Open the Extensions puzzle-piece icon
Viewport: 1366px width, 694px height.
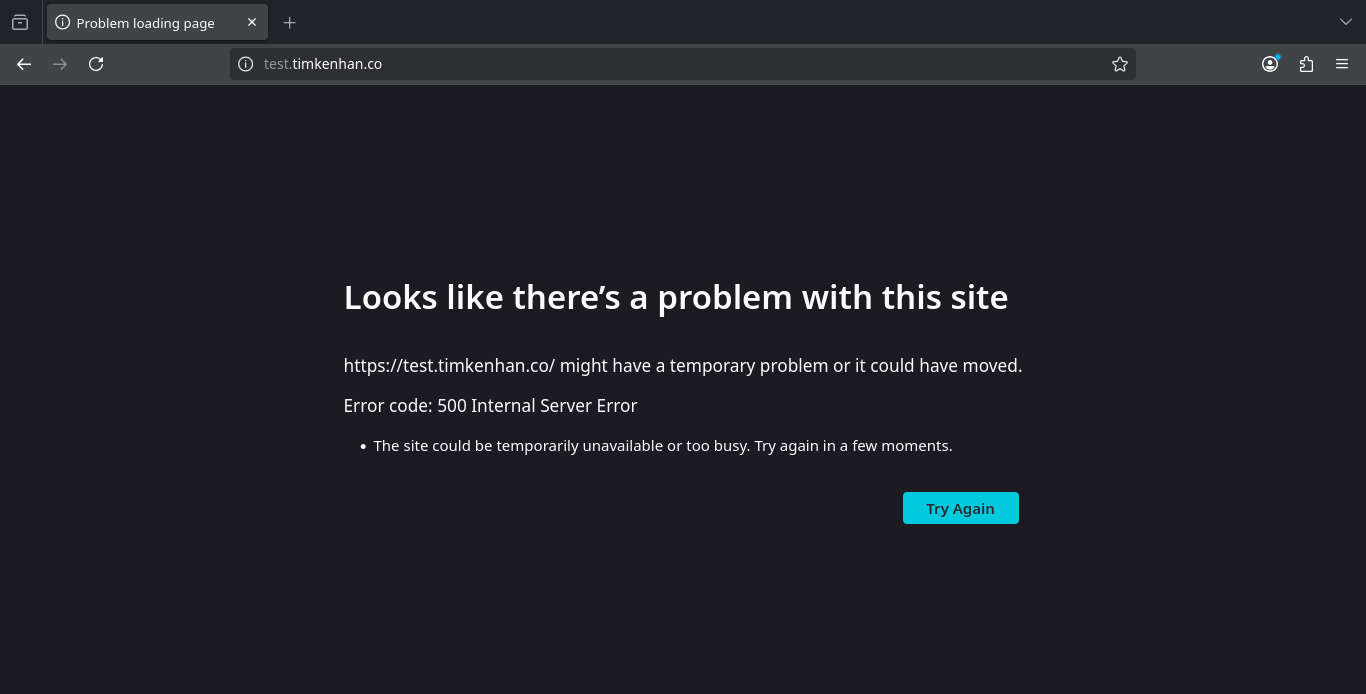click(1306, 63)
